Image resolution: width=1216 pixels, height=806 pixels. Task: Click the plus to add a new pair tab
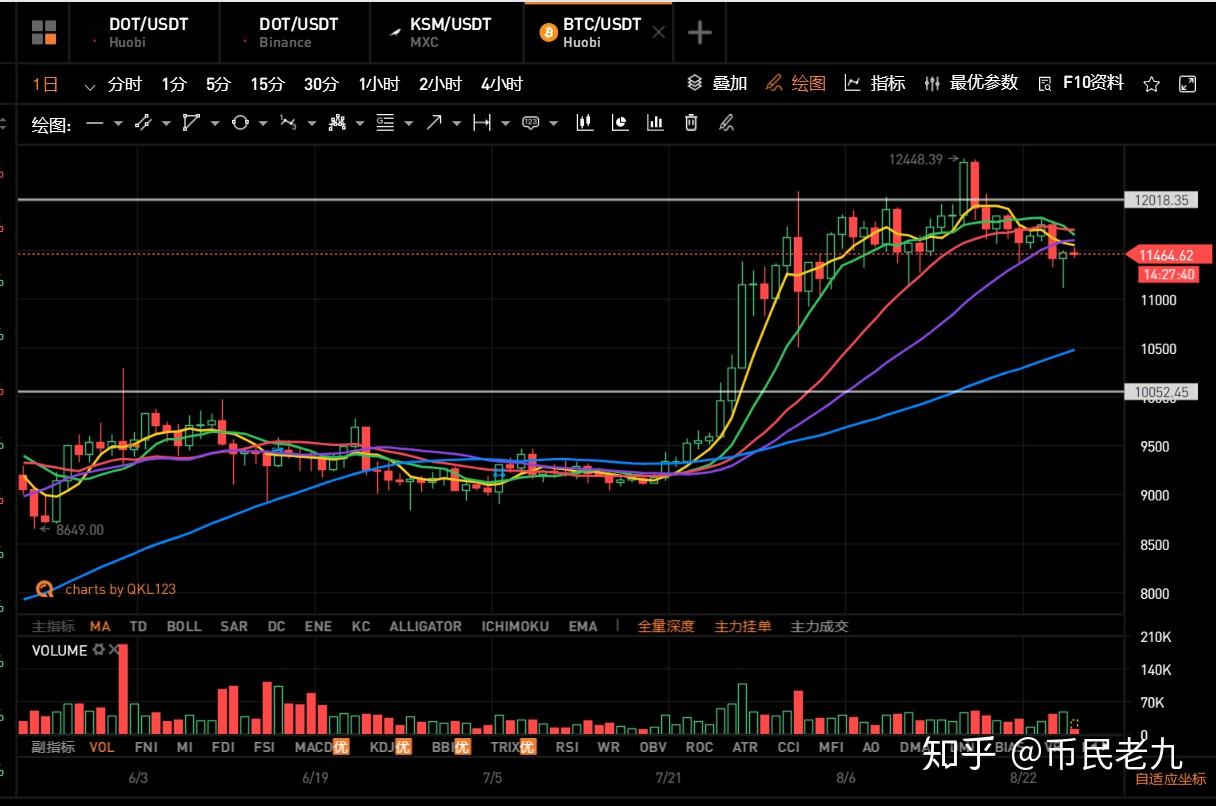[x=699, y=31]
